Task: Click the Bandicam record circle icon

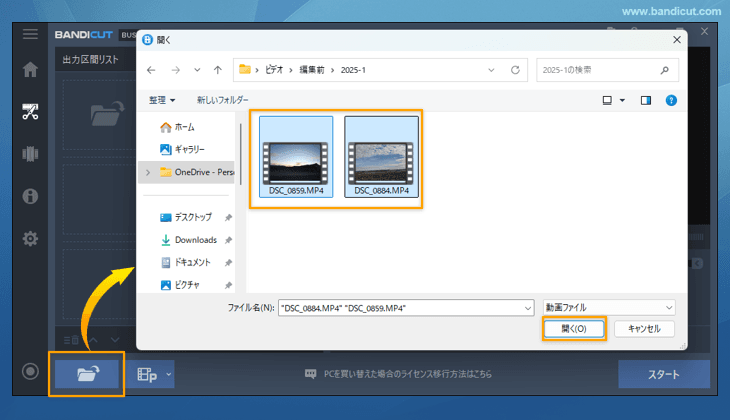Action: coord(30,372)
